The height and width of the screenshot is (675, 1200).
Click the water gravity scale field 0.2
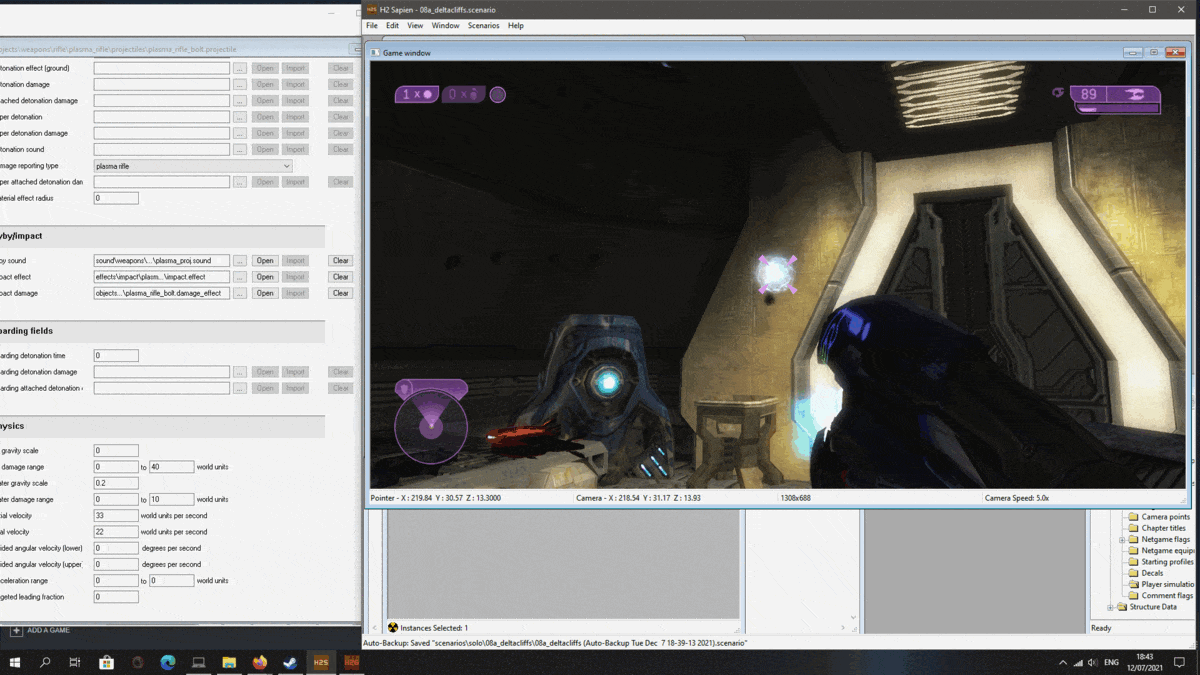(116, 483)
